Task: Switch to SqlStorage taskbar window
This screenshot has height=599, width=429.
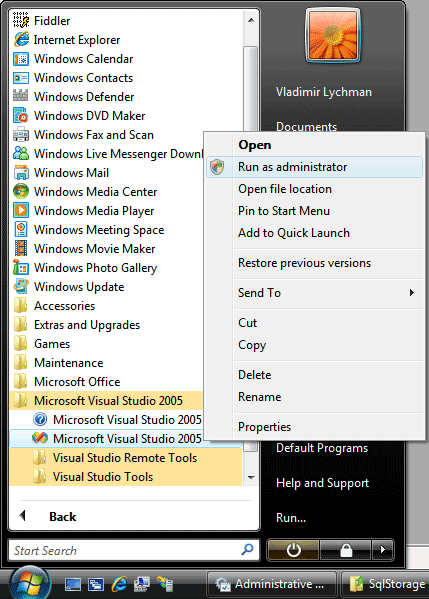Action: tap(385, 584)
